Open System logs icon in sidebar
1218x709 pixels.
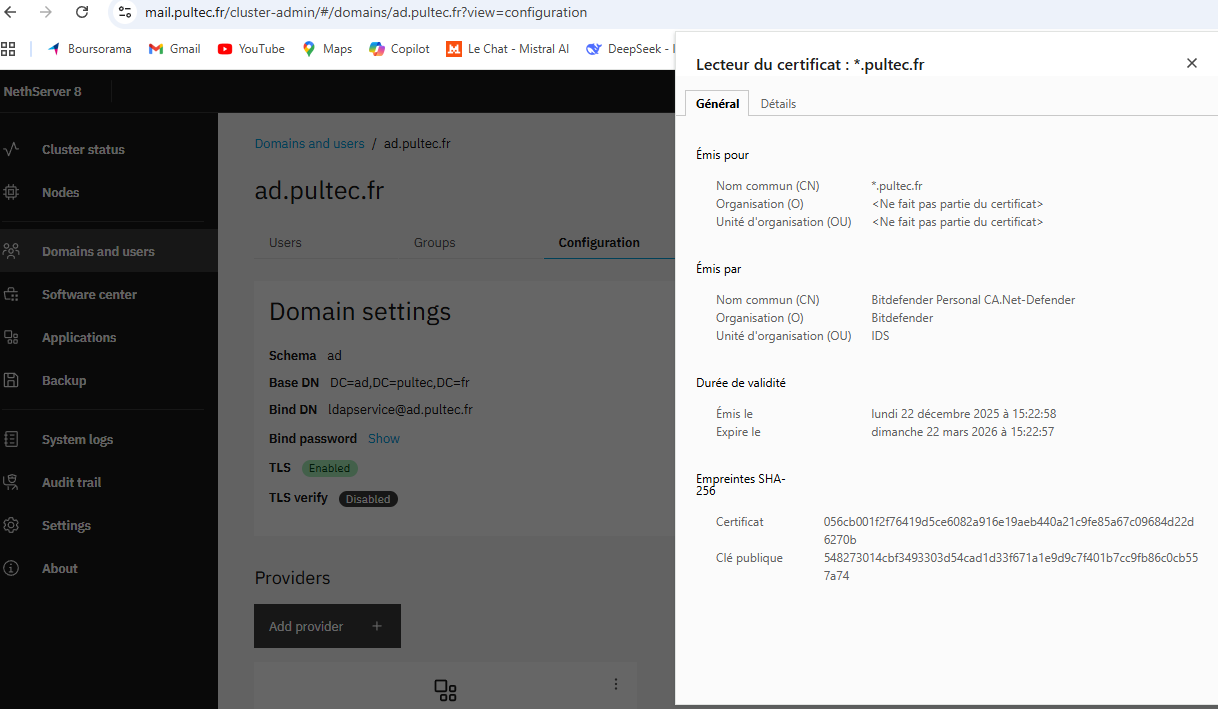click(11, 439)
